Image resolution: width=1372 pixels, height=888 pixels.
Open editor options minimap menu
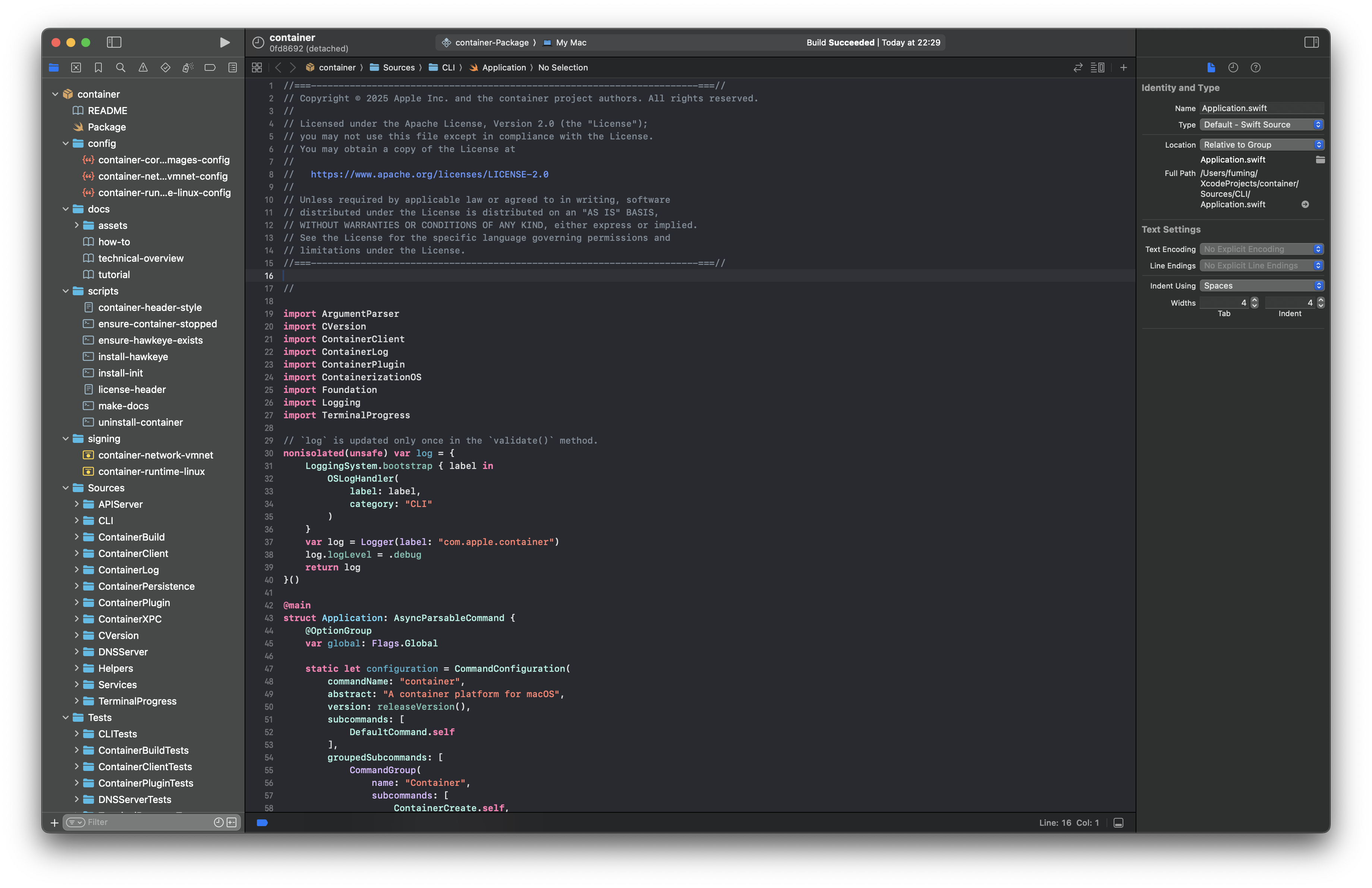(1098, 67)
